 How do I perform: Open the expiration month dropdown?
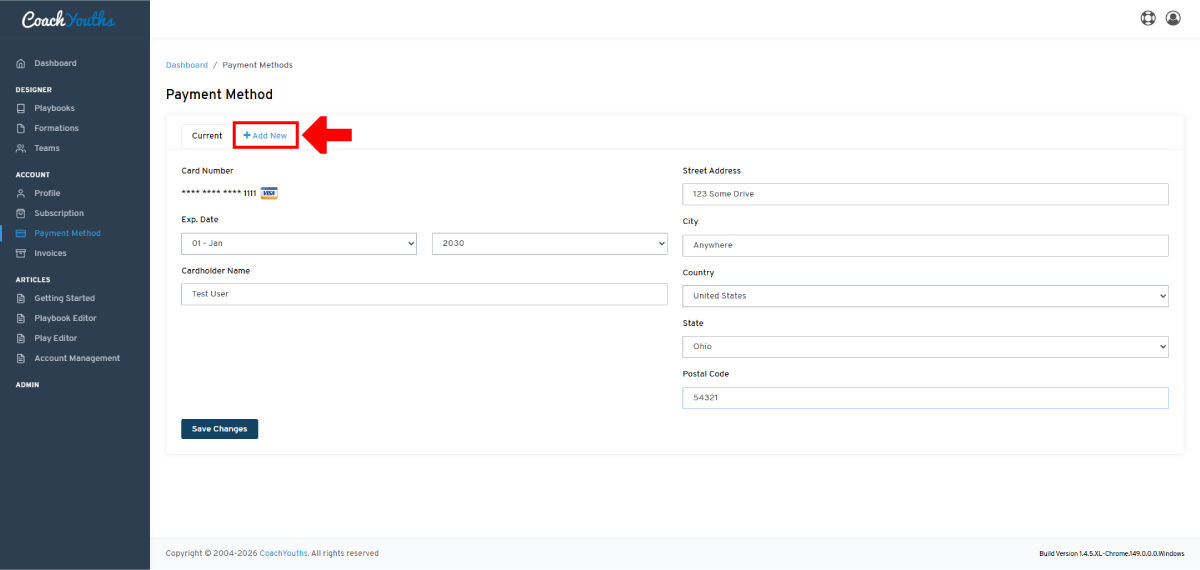coord(299,243)
